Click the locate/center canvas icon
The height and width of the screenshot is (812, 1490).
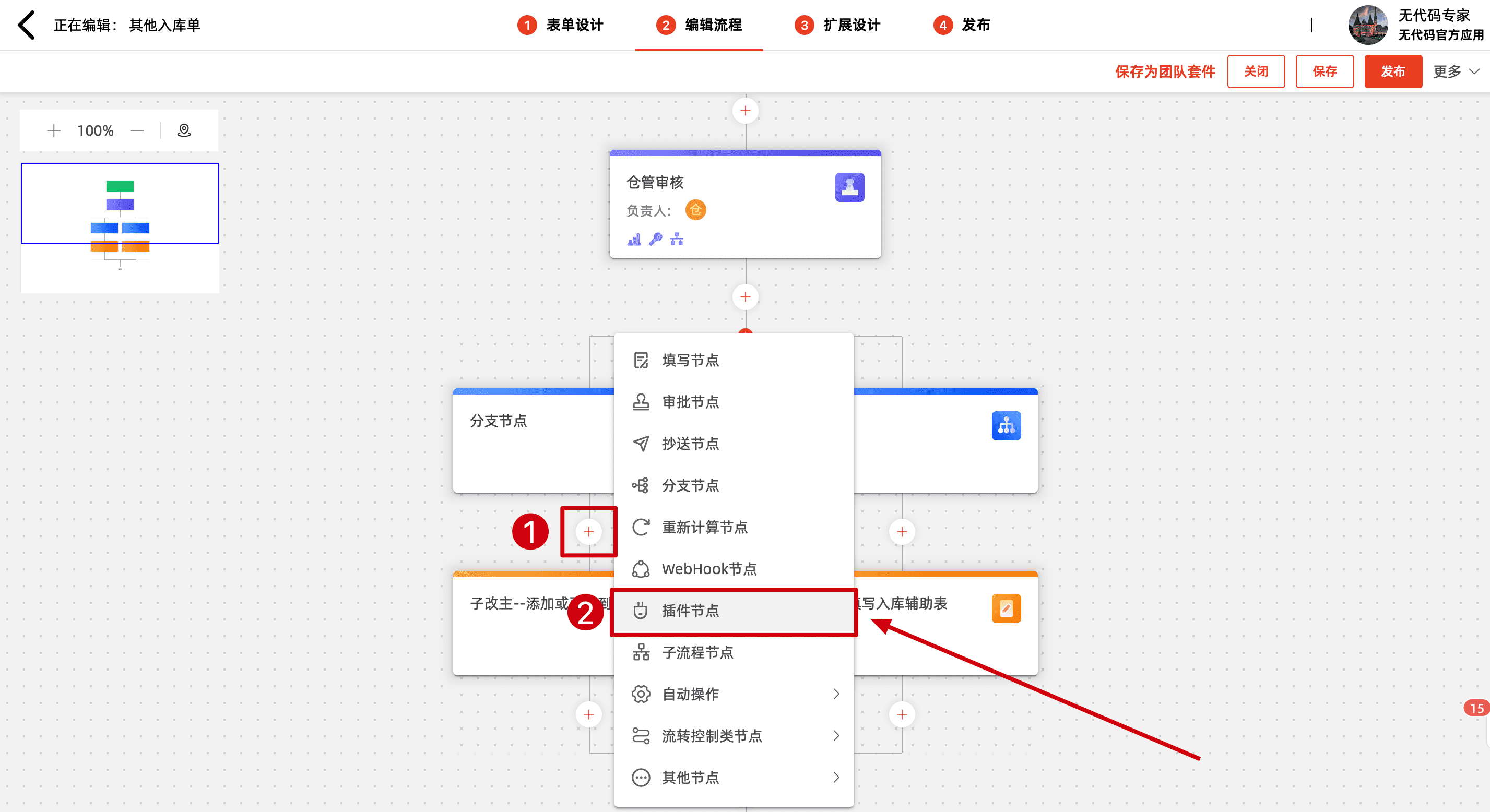184,130
